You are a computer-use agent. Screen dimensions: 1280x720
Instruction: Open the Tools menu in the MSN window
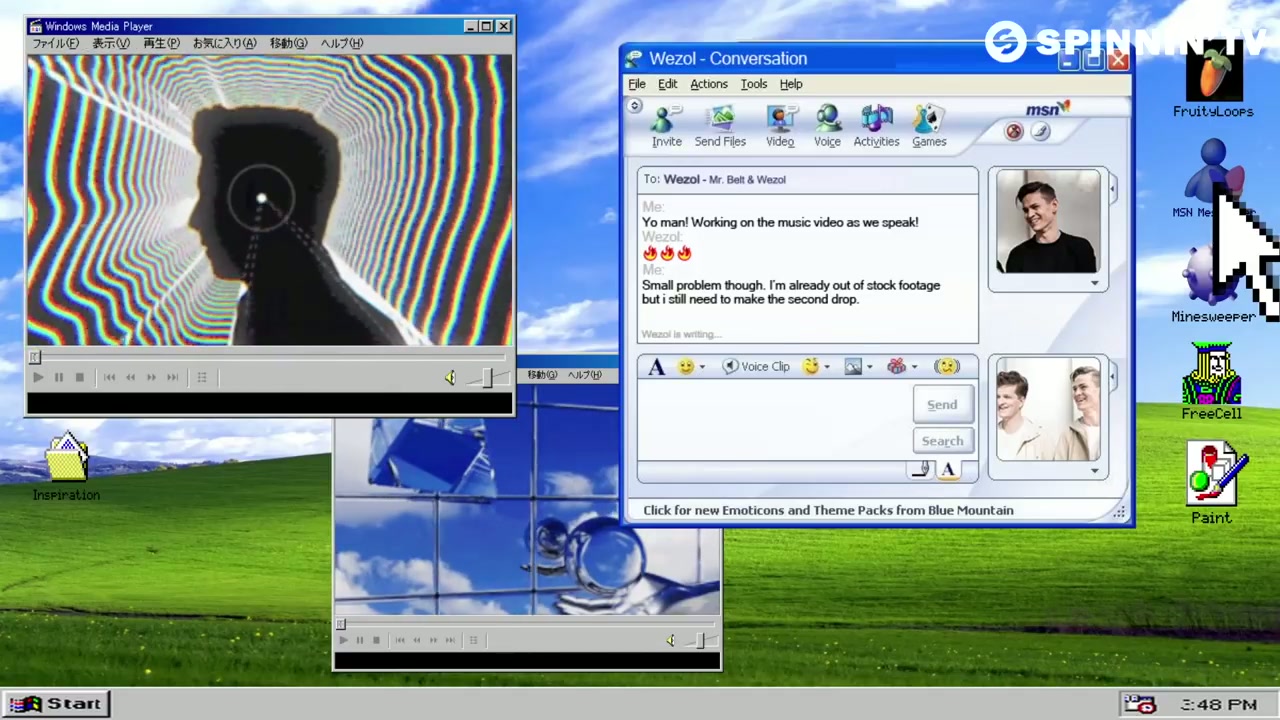753,84
